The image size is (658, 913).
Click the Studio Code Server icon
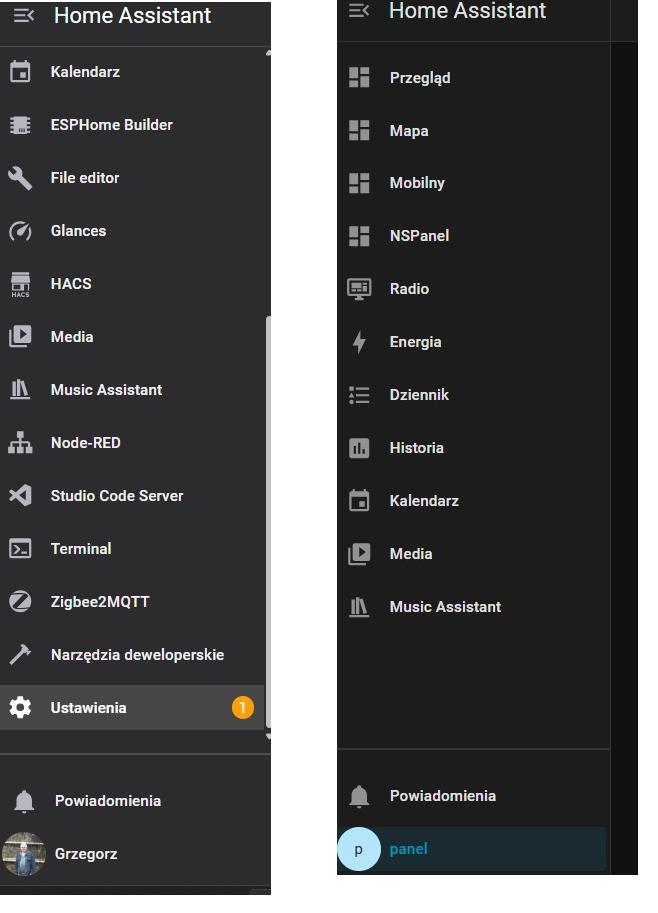20,496
